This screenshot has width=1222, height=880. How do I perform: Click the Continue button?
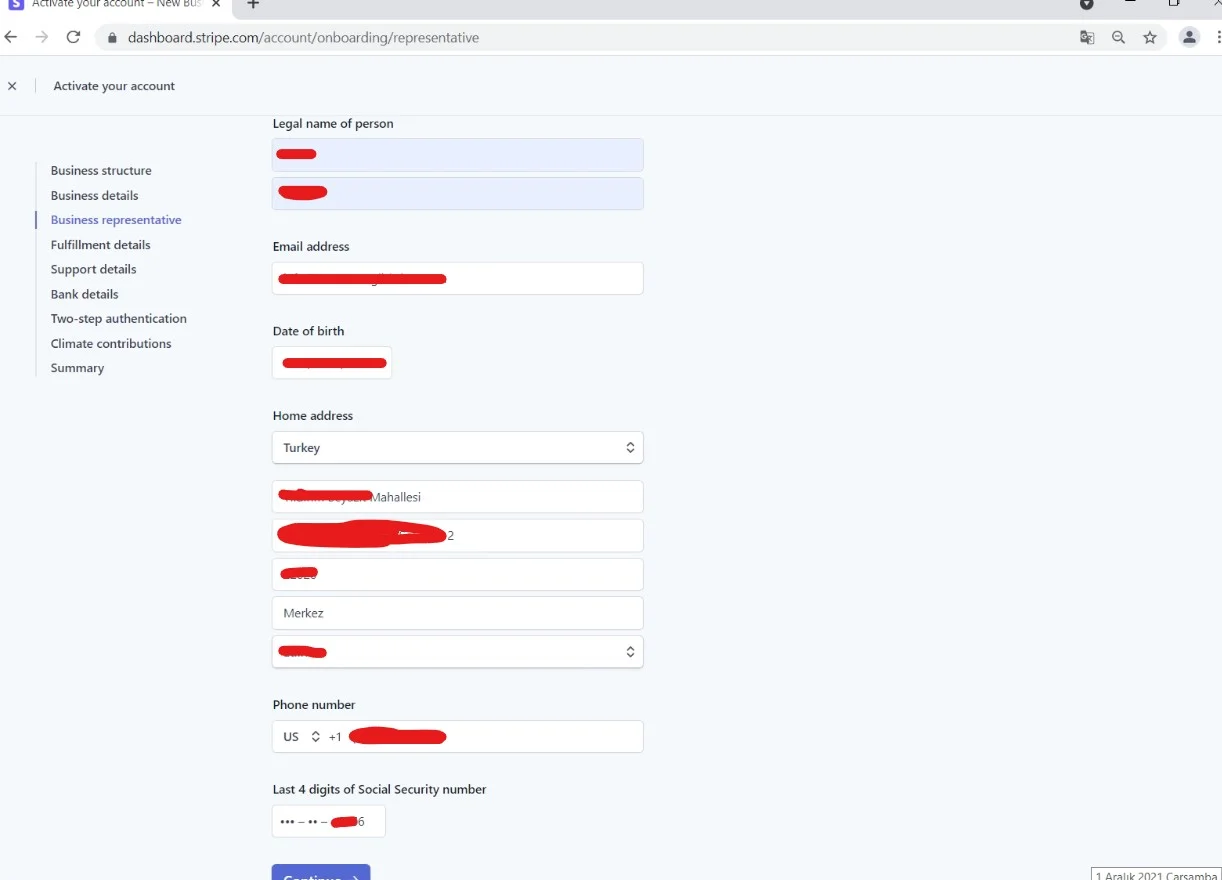pyautogui.click(x=321, y=873)
